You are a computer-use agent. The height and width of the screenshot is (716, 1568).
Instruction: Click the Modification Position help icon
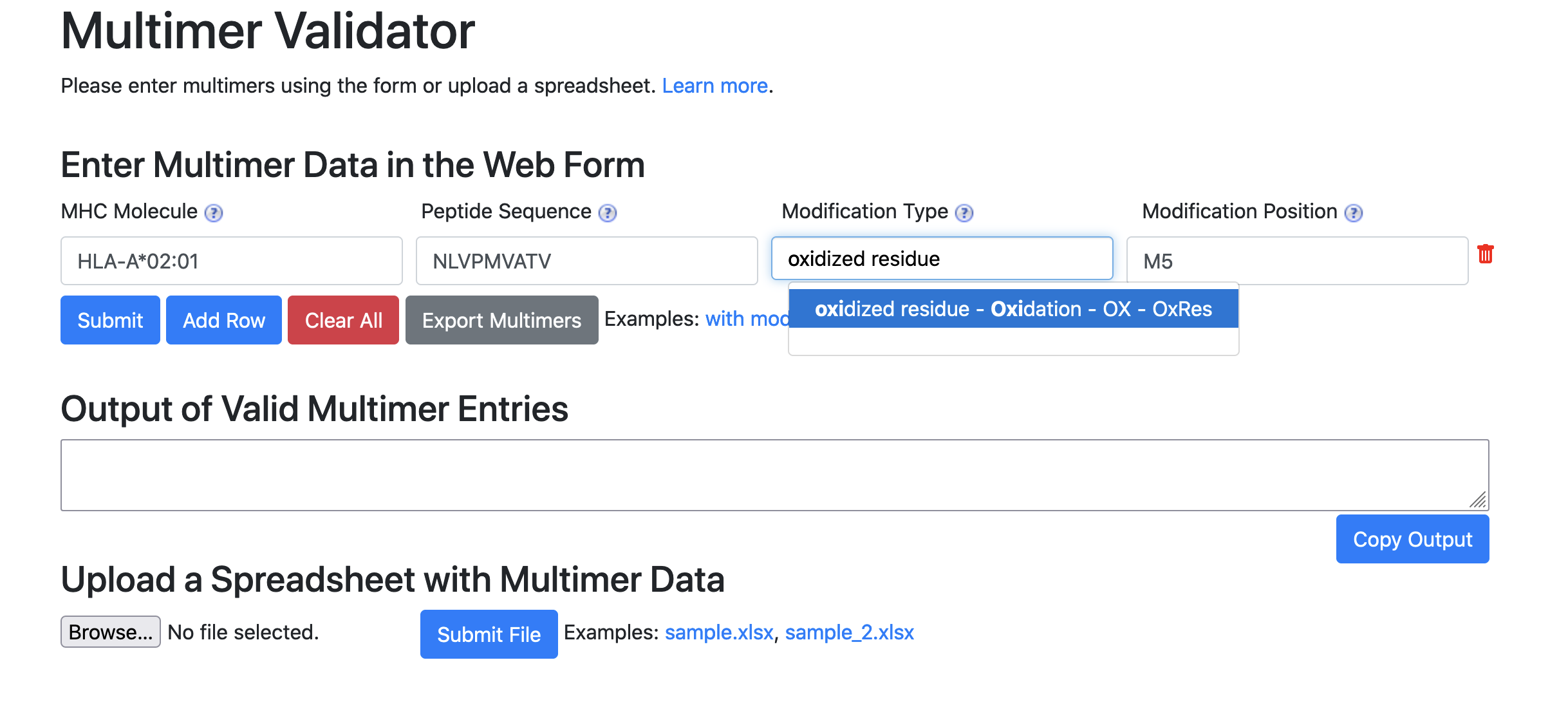[x=1354, y=213]
